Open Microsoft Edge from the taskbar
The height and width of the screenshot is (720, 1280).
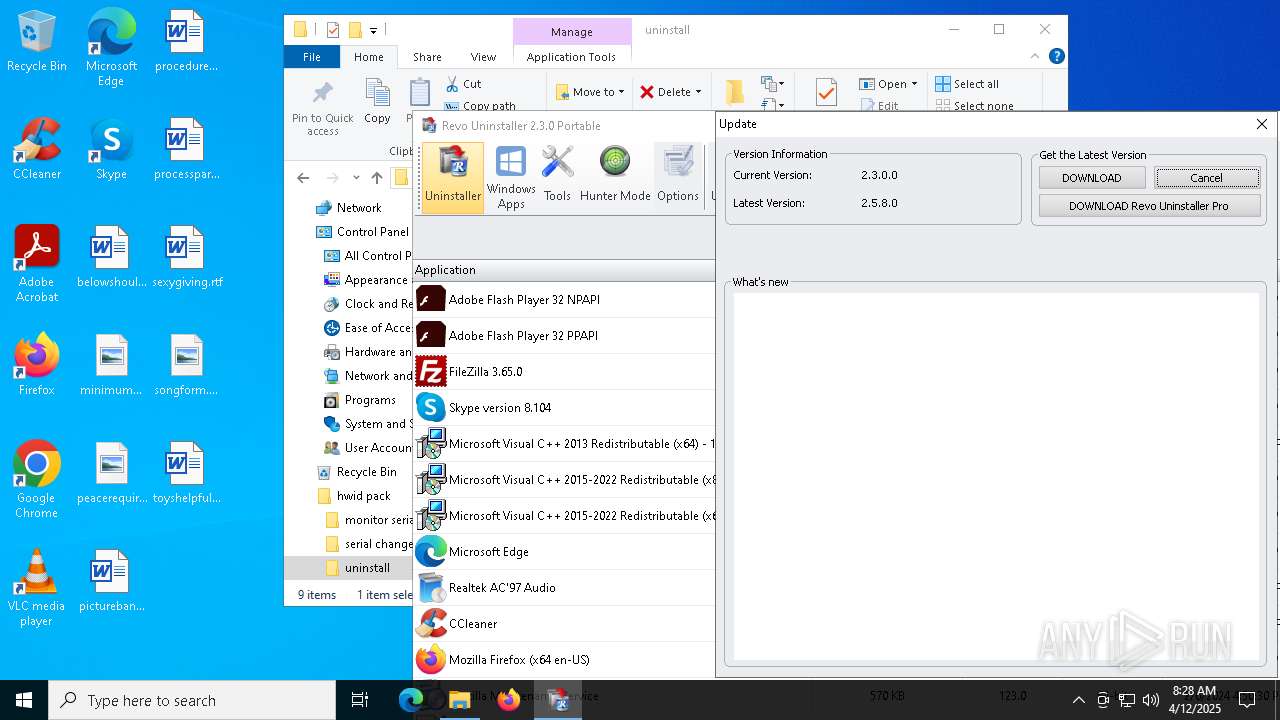(x=412, y=700)
